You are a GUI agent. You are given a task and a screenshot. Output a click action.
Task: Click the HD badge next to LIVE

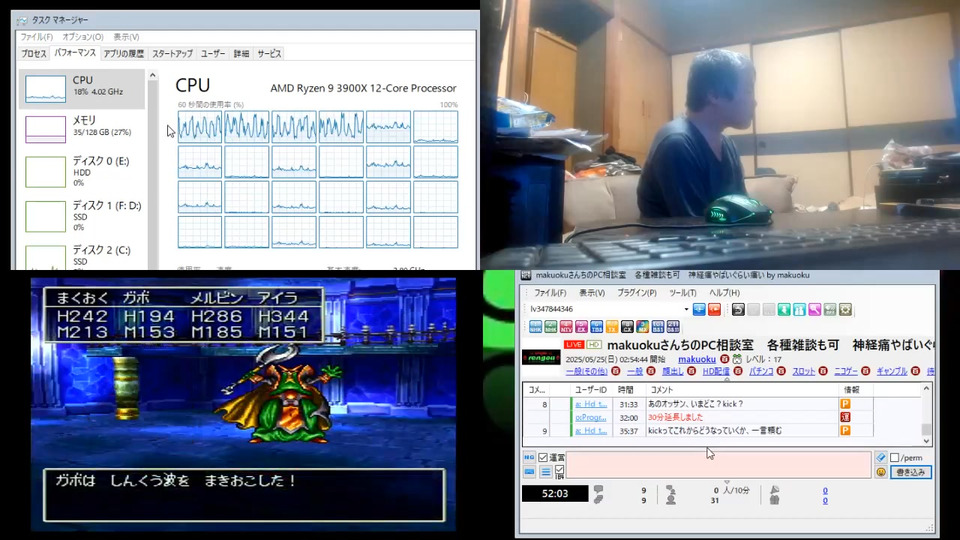594,345
